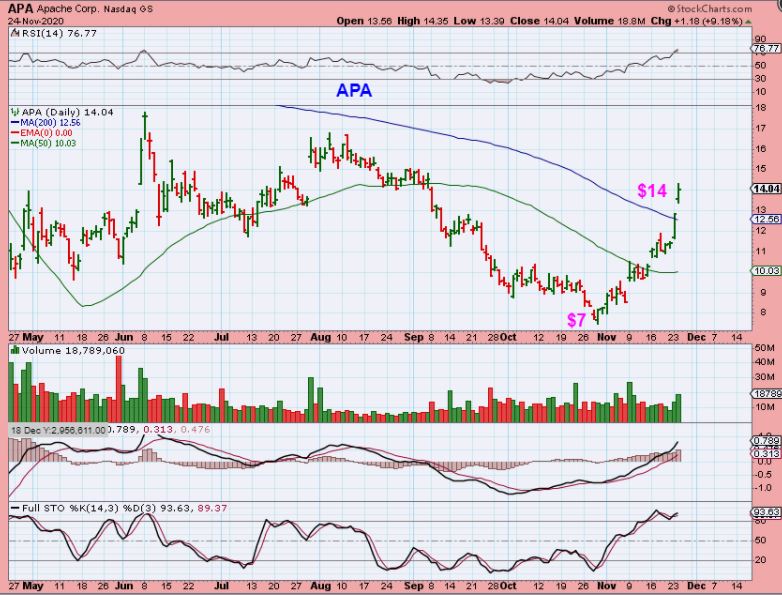Image resolution: width=782 pixels, height=595 pixels.
Task: Click the 24-Nov-2020 date label
Action: click(x=35, y=21)
